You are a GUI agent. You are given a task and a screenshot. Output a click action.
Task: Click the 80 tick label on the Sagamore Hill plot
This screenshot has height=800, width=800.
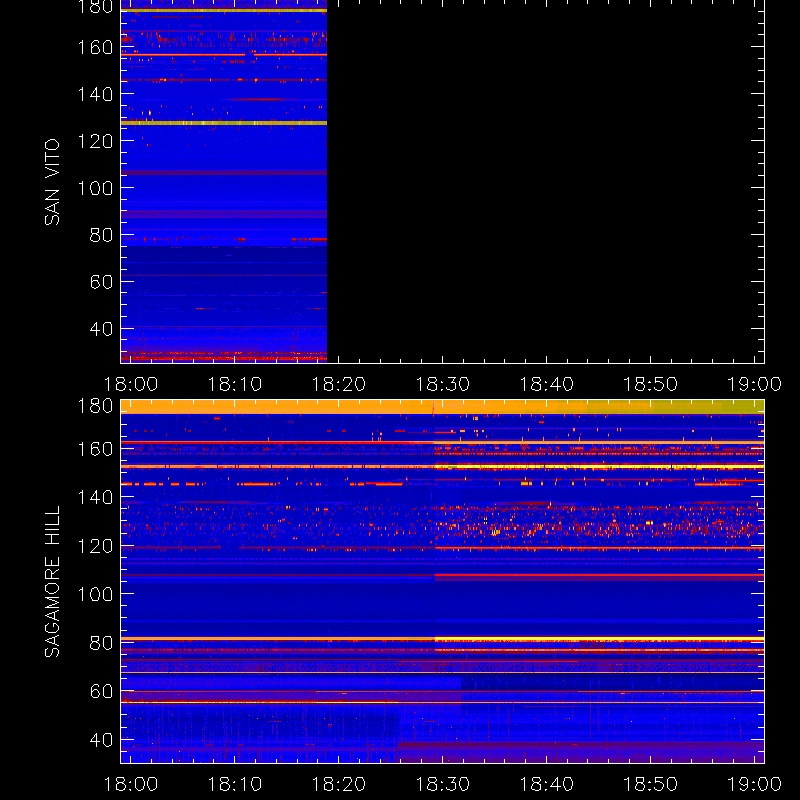(101, 643)
